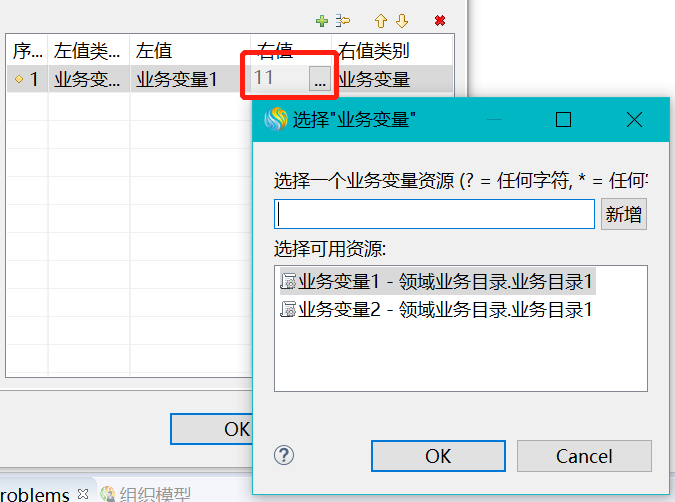Screen dimensions: 675x502
Task: Delete row with red X icon
Action: point(440,20)
